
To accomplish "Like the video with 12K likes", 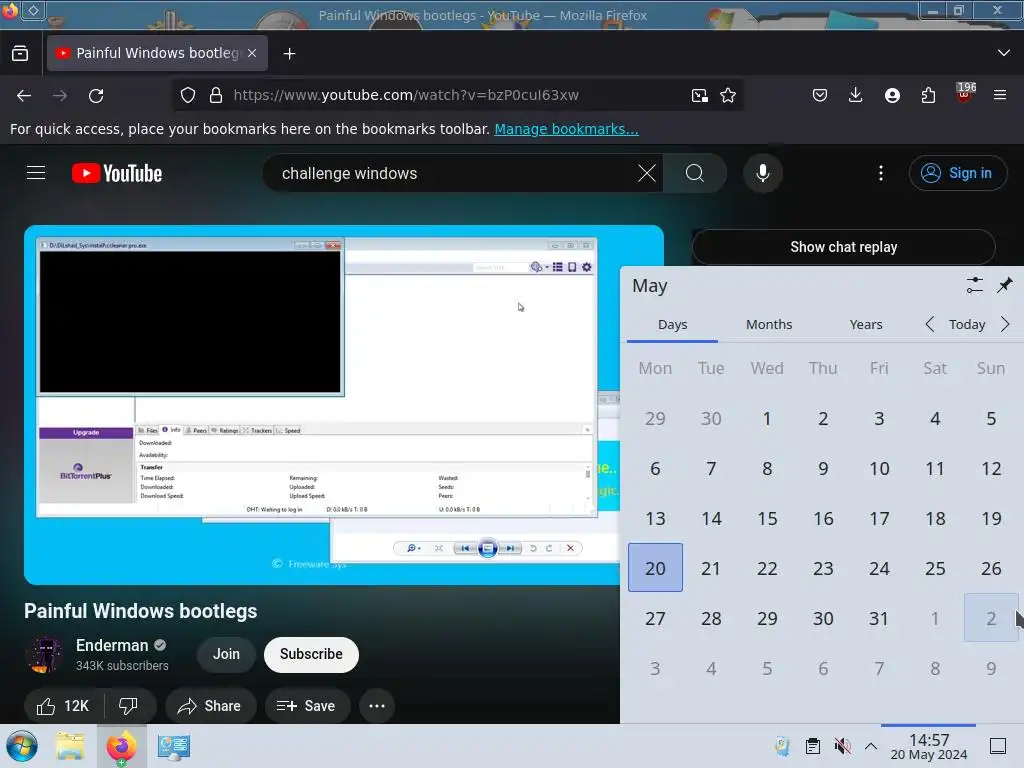I will pos(63,706).
